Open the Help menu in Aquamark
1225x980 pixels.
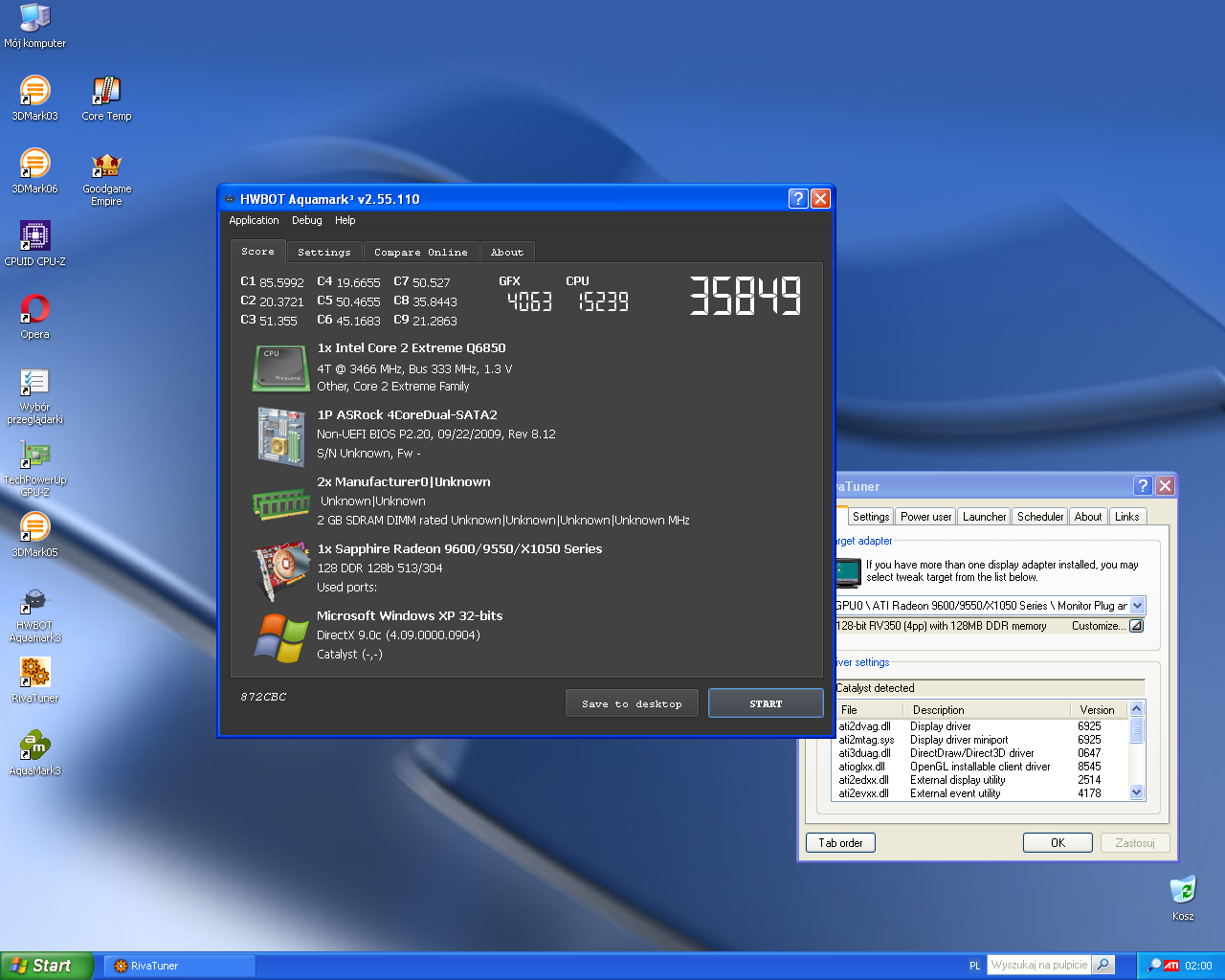[345, 220]
